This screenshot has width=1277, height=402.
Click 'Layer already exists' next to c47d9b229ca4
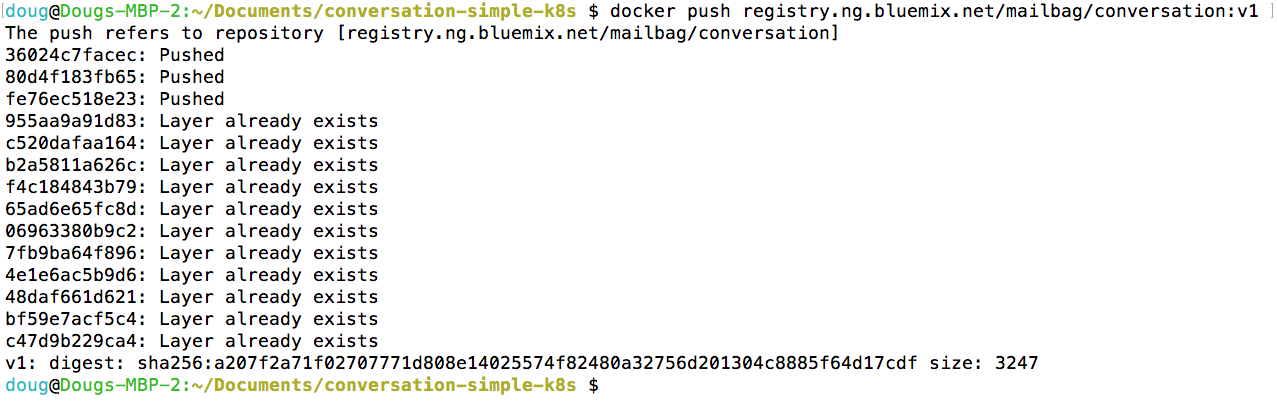269,341
